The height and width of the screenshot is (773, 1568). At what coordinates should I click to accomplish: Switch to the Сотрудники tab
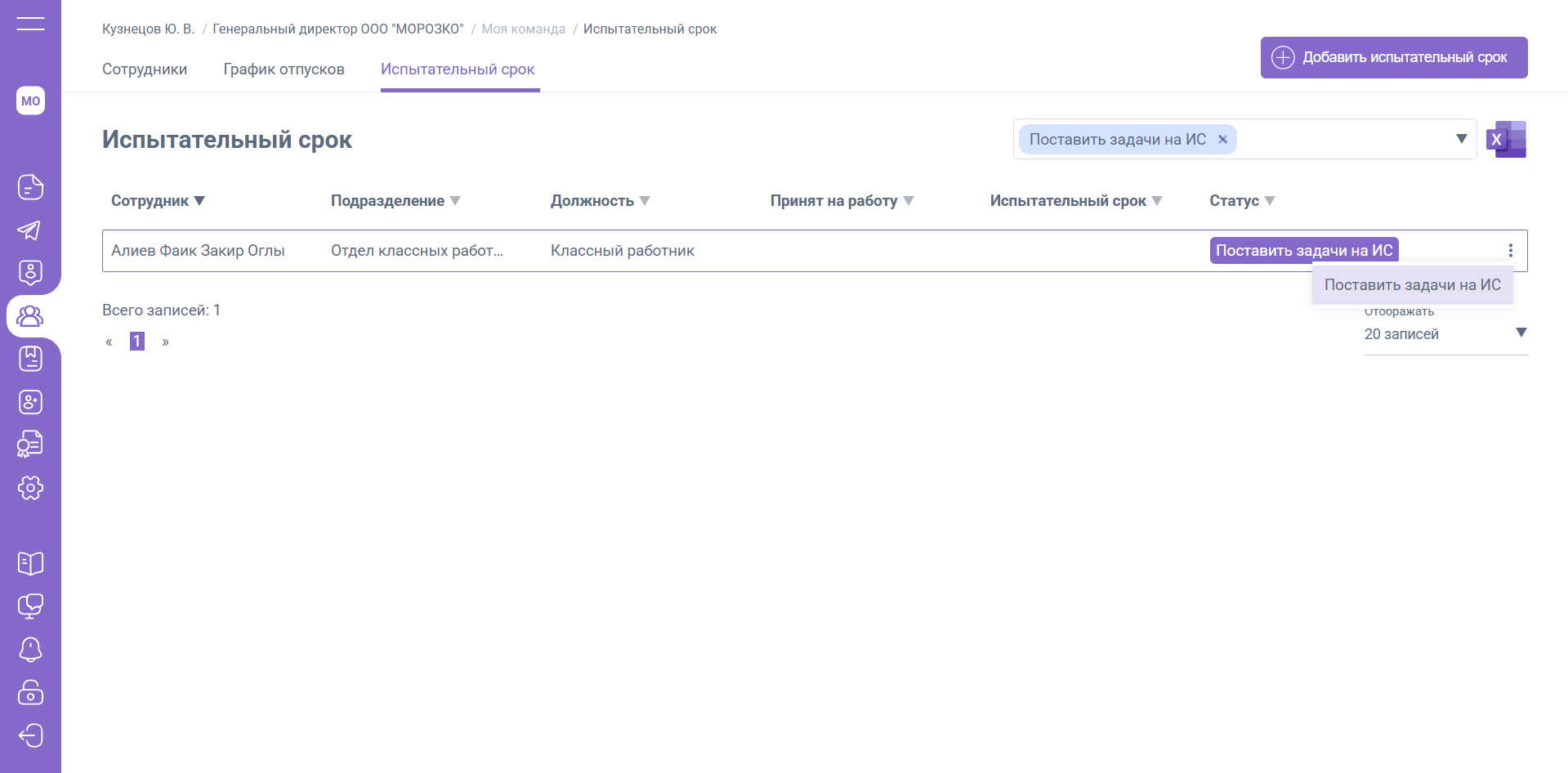145,69
